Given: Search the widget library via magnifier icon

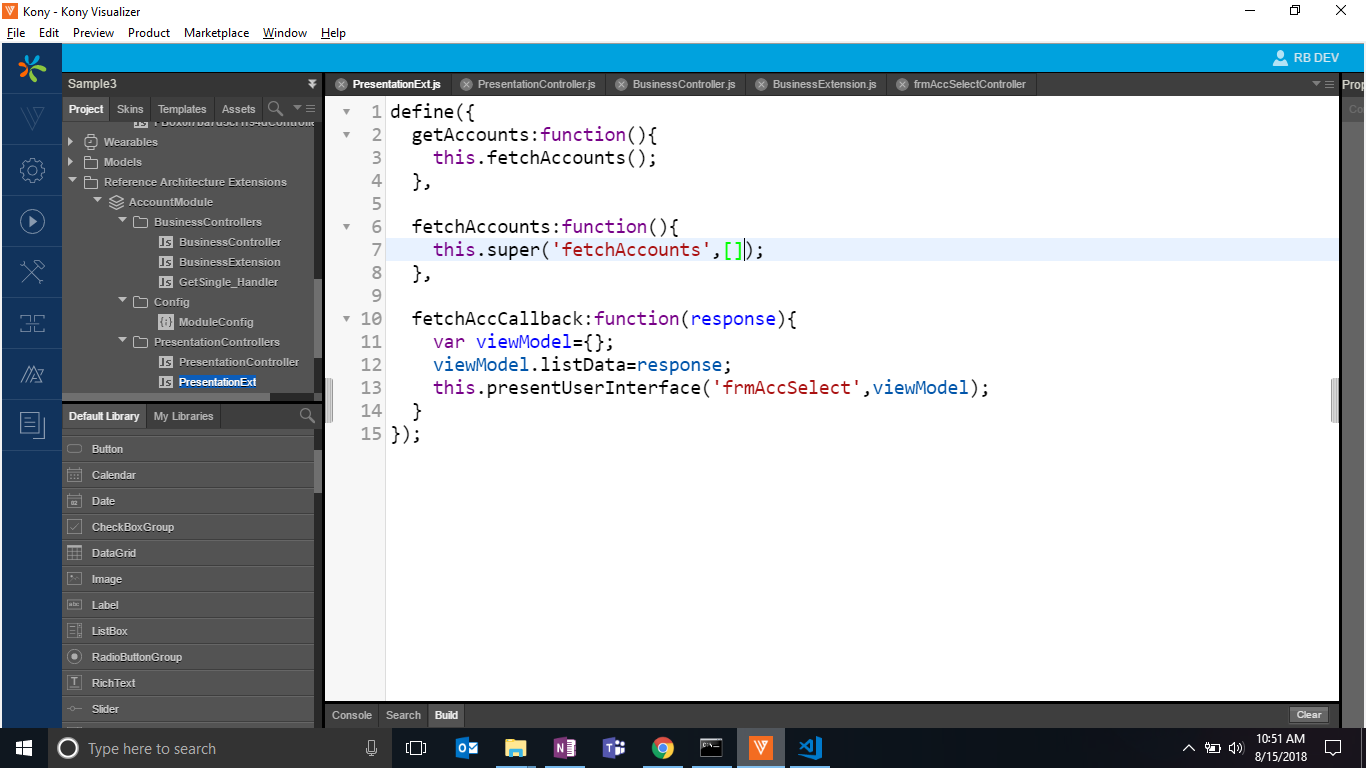Looking at the screenshot, I should tap(307, 416).
